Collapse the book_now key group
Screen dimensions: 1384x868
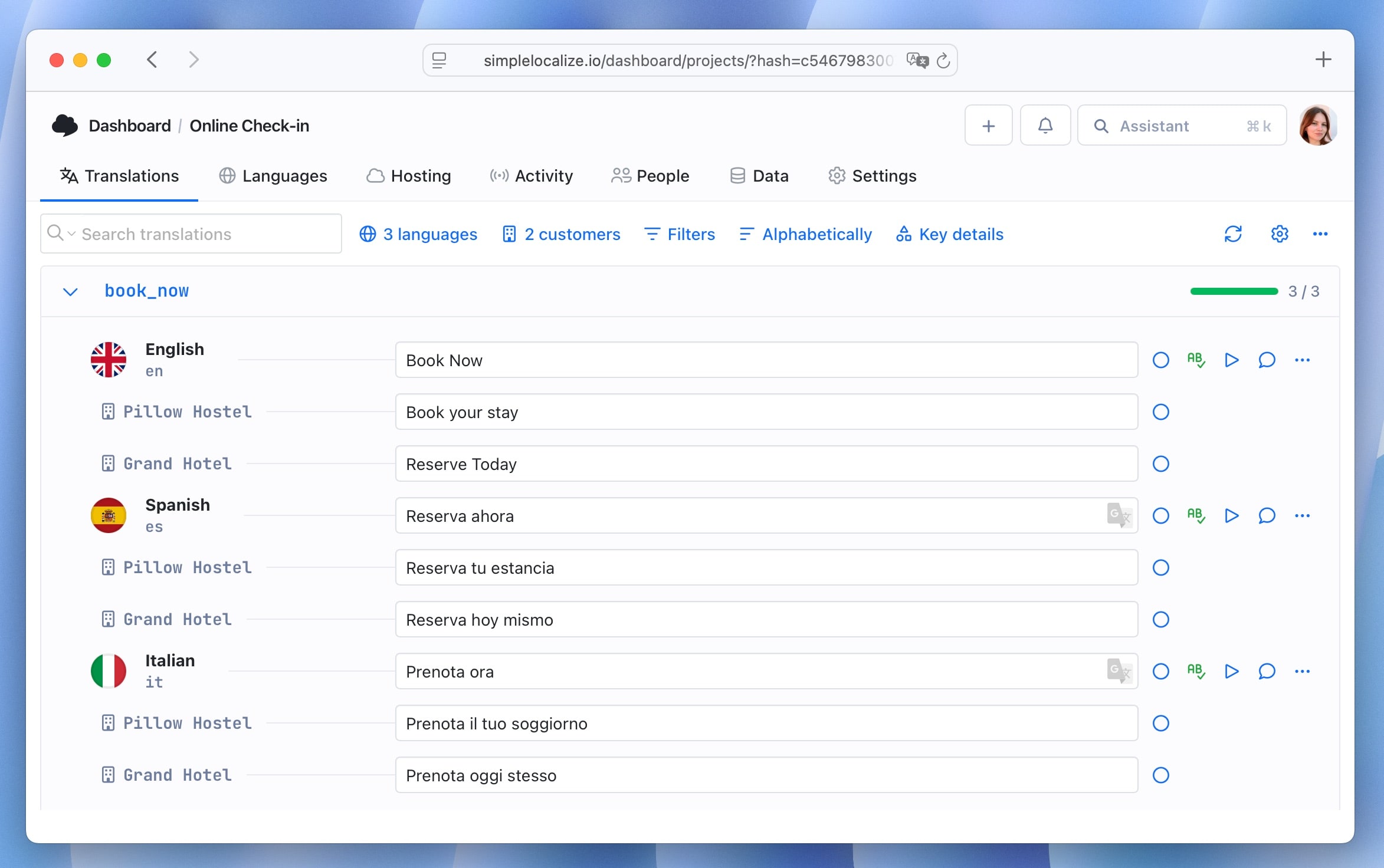point(70,292)
